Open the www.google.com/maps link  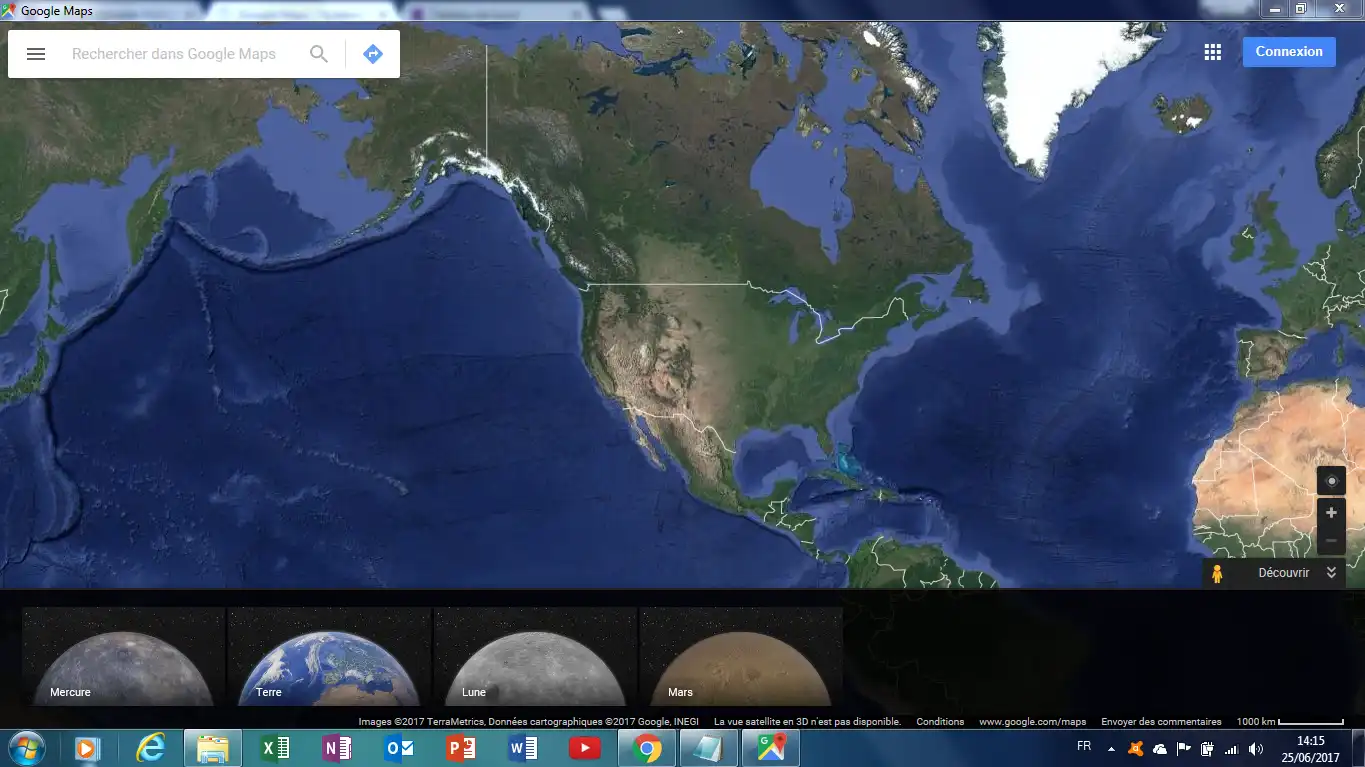pos(1032,721)
